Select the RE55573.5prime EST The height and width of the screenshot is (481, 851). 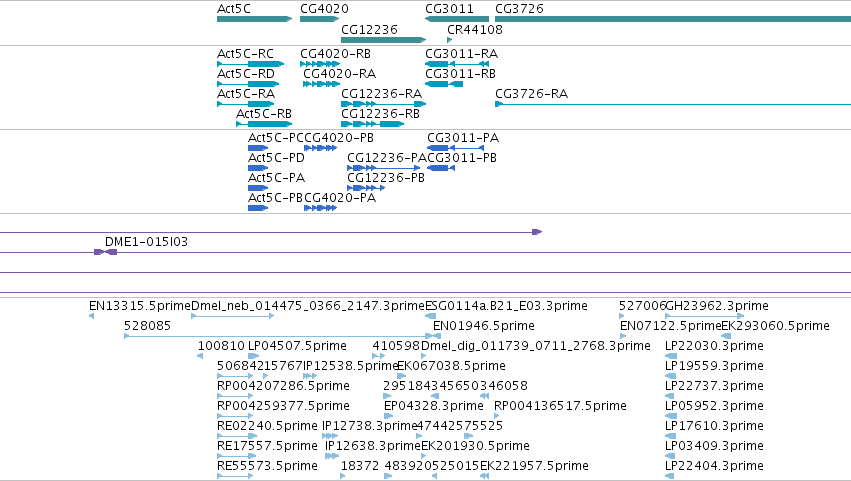pos(235,477)
